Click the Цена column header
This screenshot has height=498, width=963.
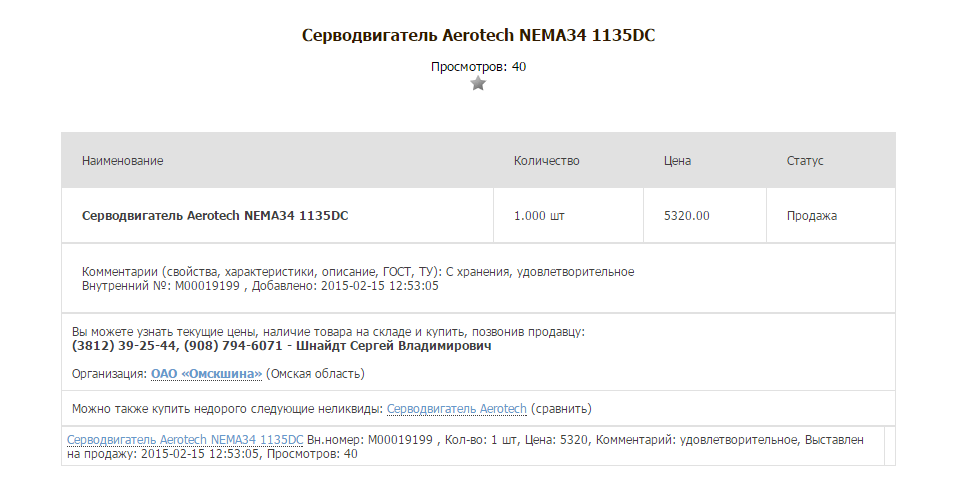tap(677, 161)
